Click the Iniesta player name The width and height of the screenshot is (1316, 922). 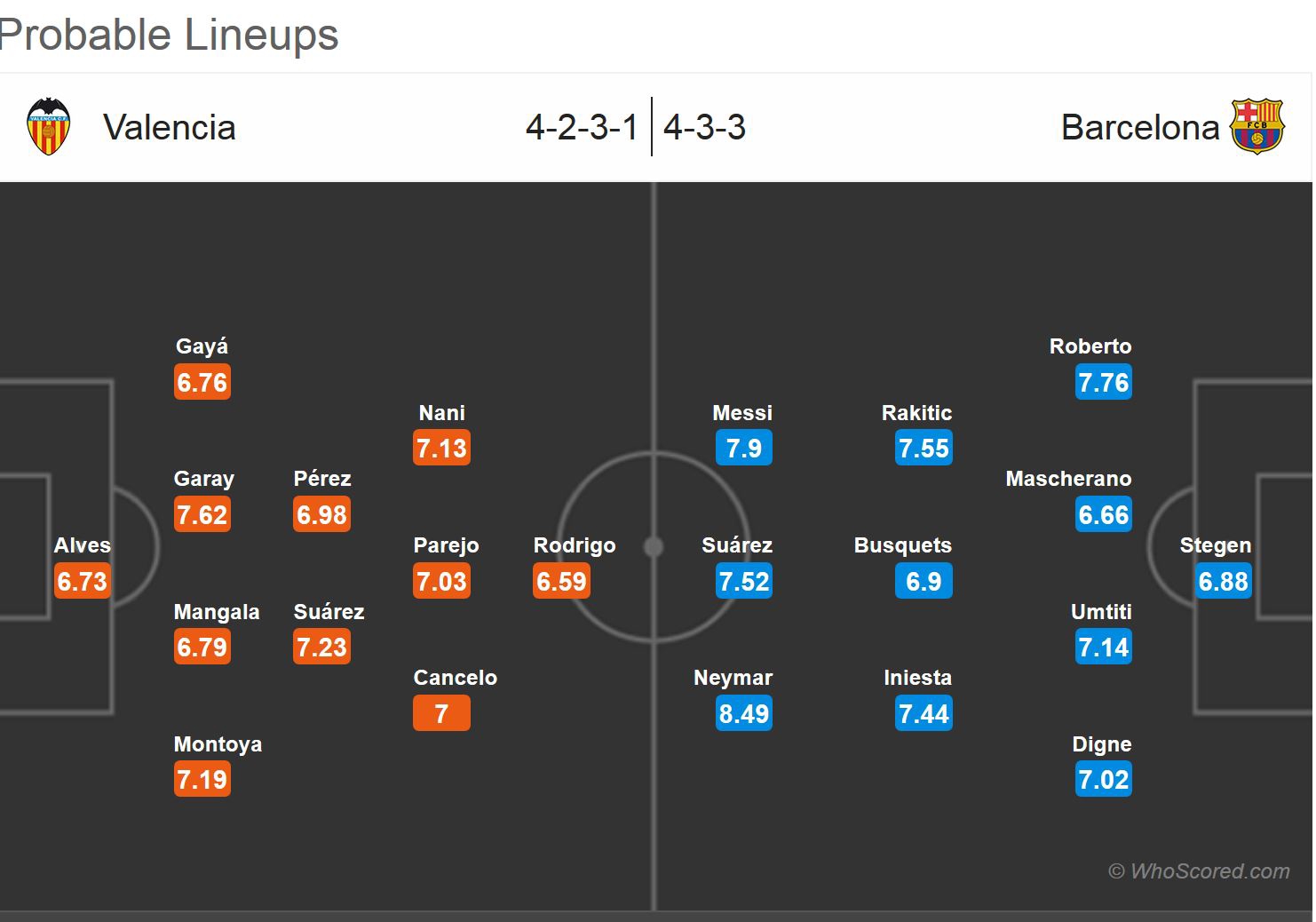[917, 678]
